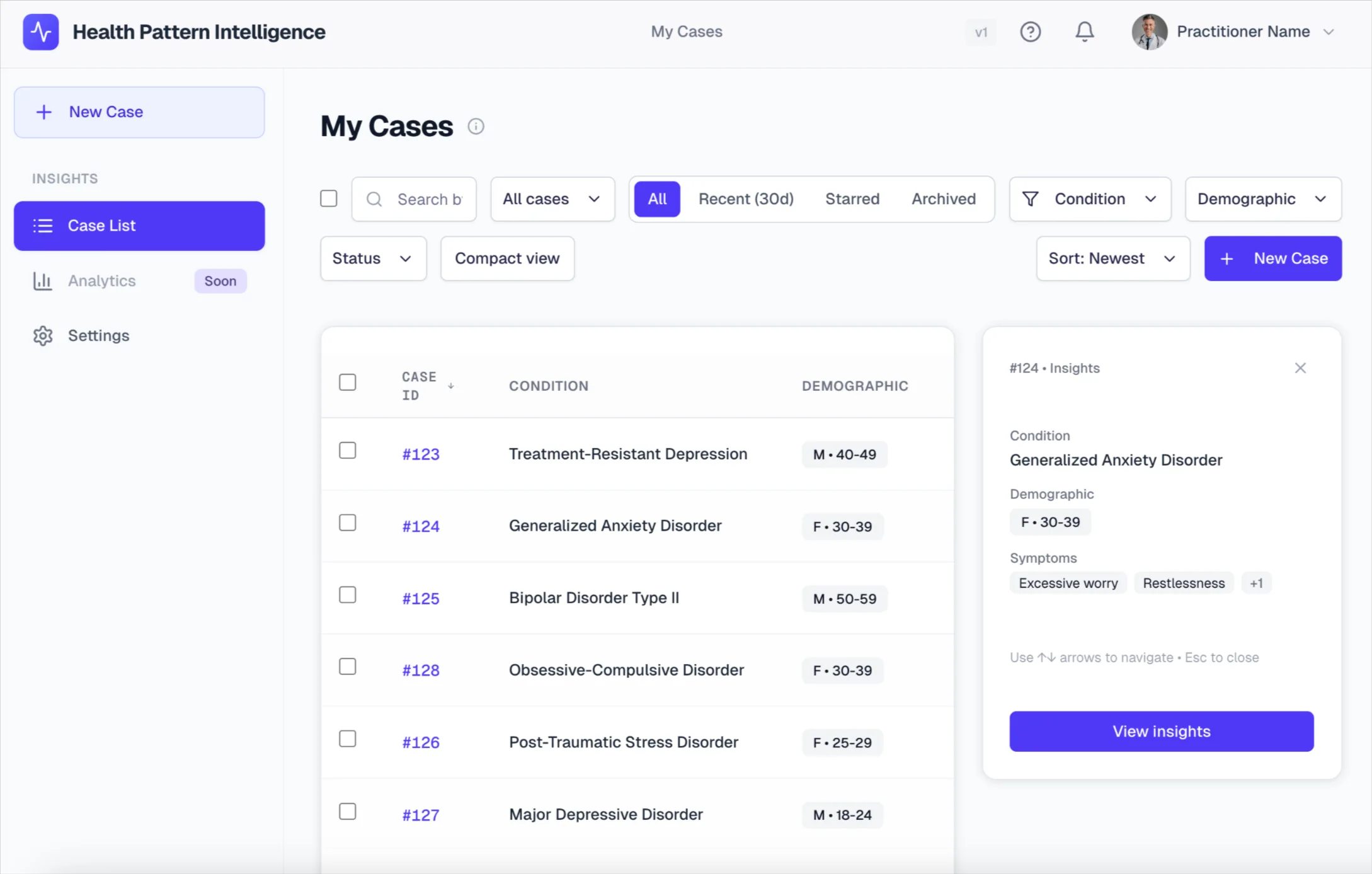Click the notification bell icon
The image size is (1372, 874).
[x=1085, y=32]
